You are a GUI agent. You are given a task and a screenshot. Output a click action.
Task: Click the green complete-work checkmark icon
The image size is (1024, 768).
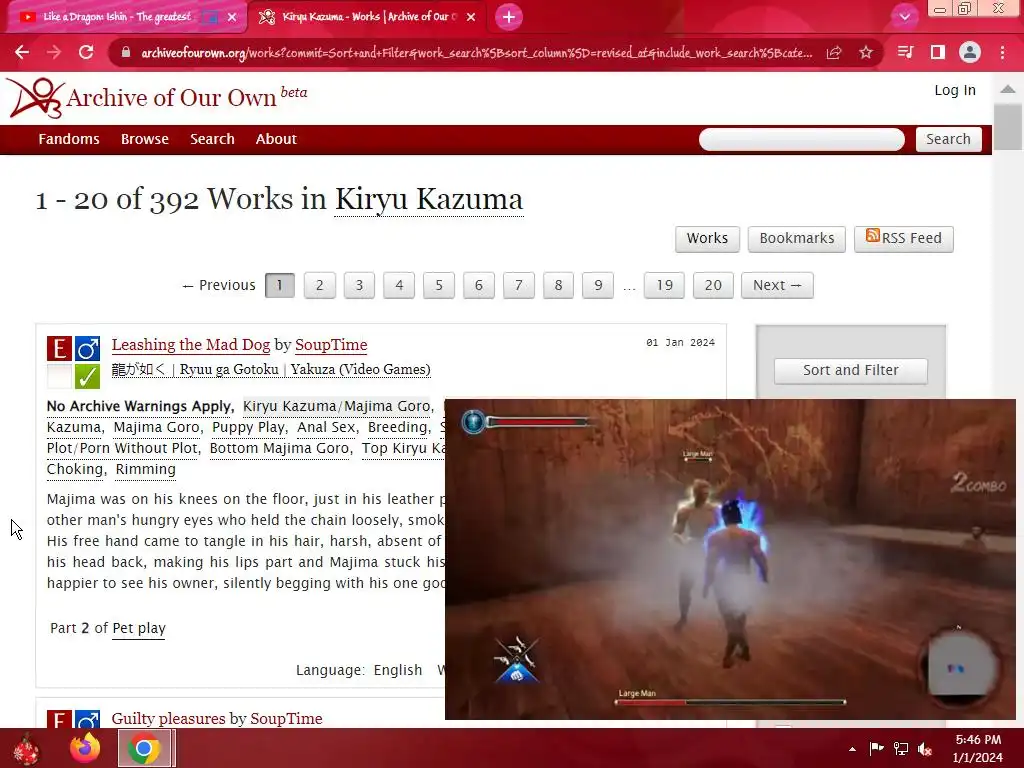[x=87, y=377]
